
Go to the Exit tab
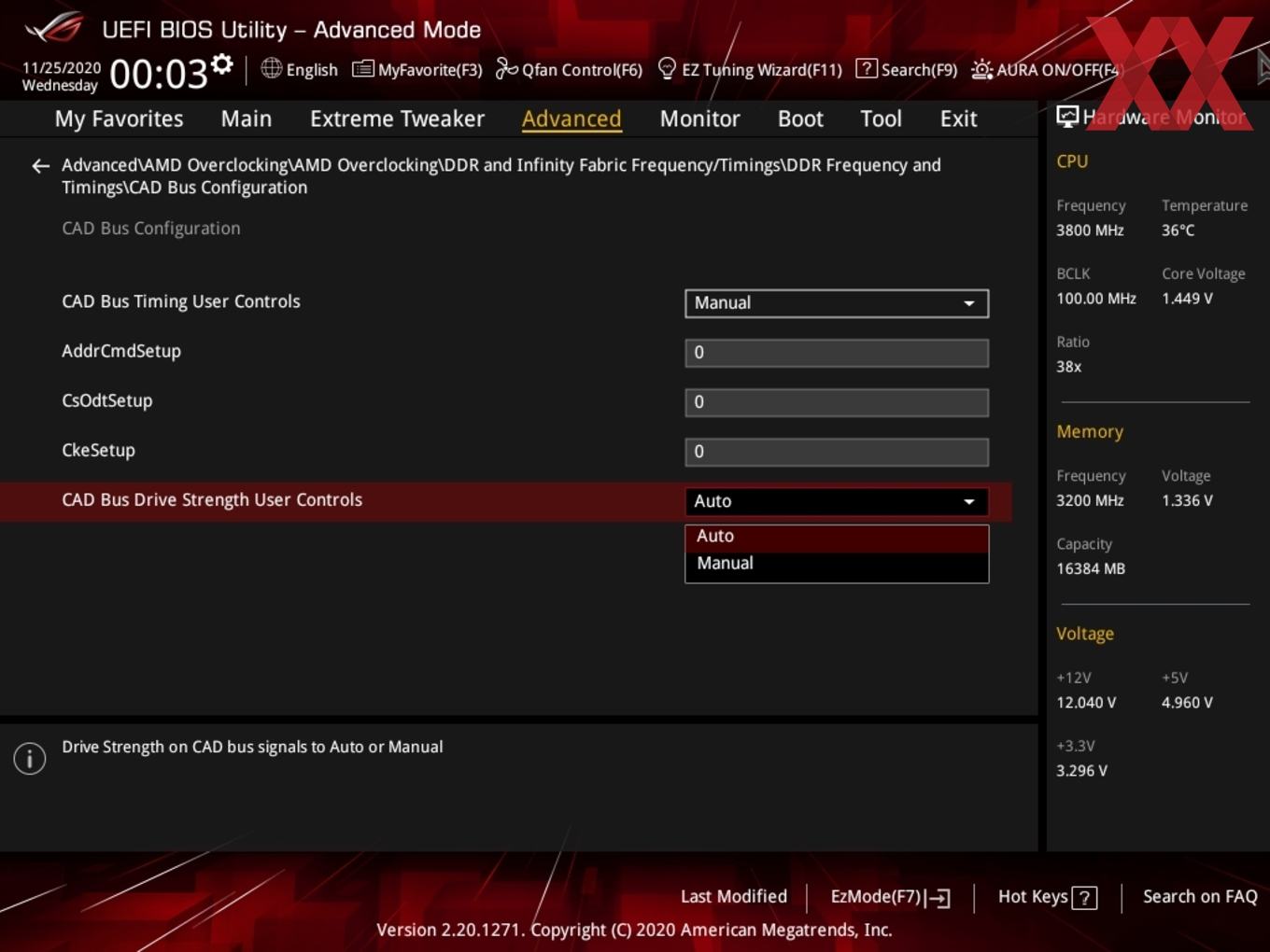(x=958, y=119)
